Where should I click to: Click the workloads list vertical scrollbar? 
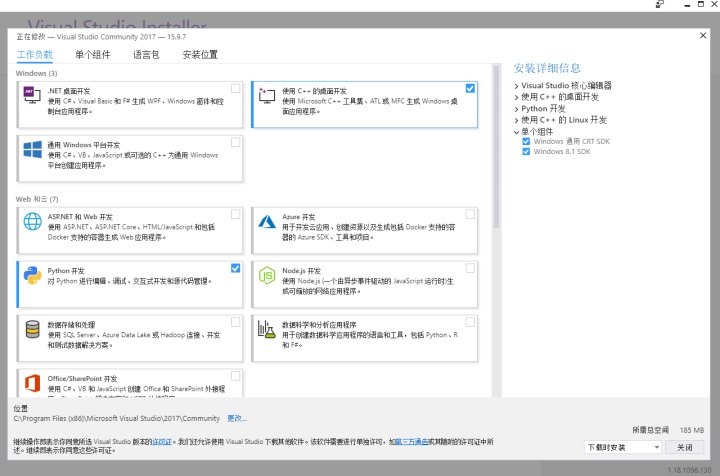[496, 147]
